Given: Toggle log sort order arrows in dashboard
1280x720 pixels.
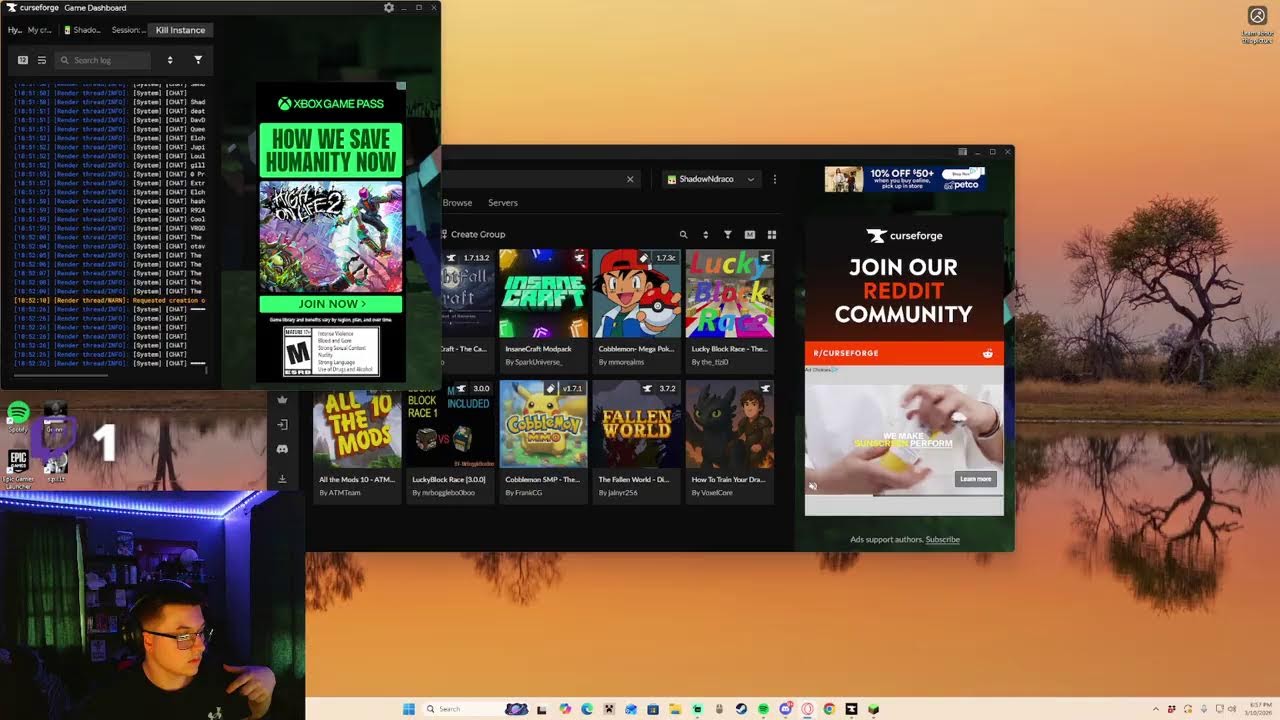Looking at the screenshot, I should pos(170,60).
